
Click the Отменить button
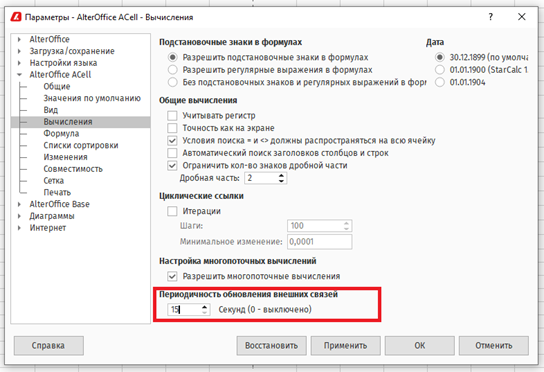[x=494, y=346]
